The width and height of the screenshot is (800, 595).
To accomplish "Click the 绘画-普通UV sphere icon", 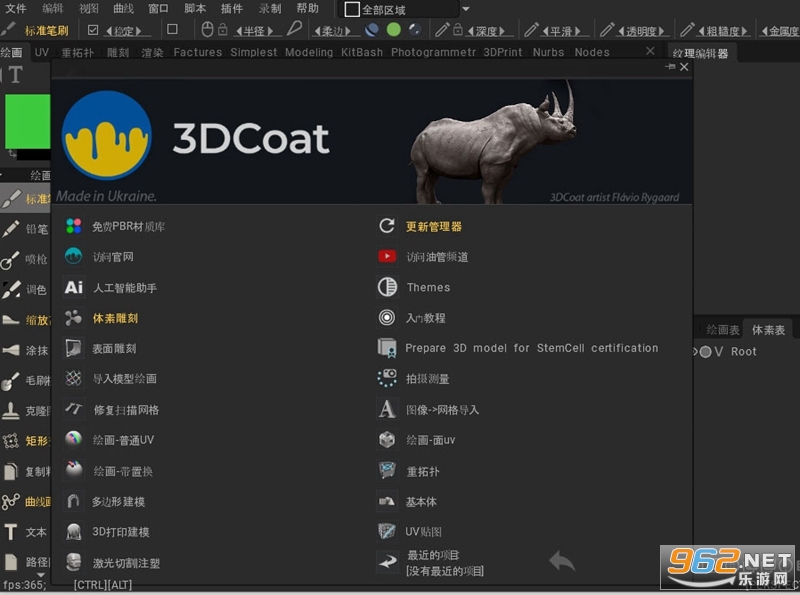I will pyautogui.click(x=73, y=439).
